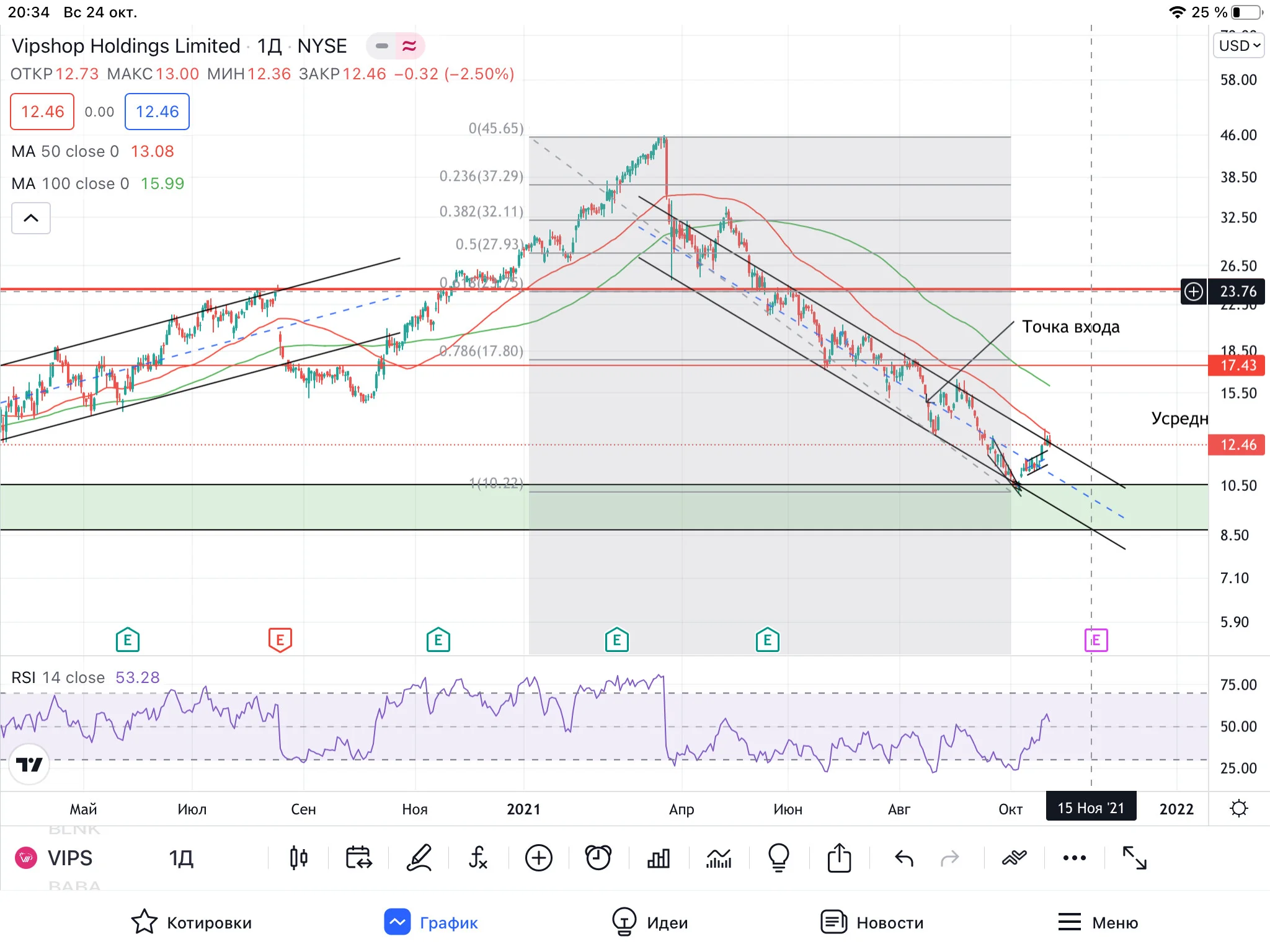
Task: Open the green earnings marker in early 2021
Action: point(616,640)
